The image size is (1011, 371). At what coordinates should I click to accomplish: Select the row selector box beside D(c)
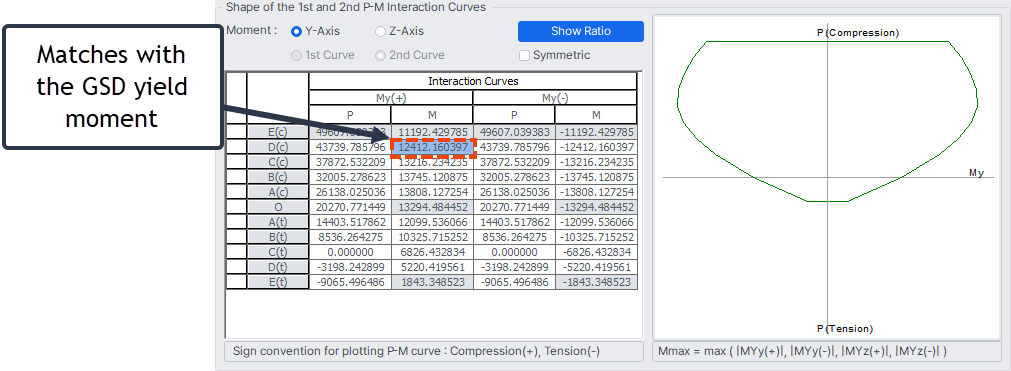click(237, 148)
